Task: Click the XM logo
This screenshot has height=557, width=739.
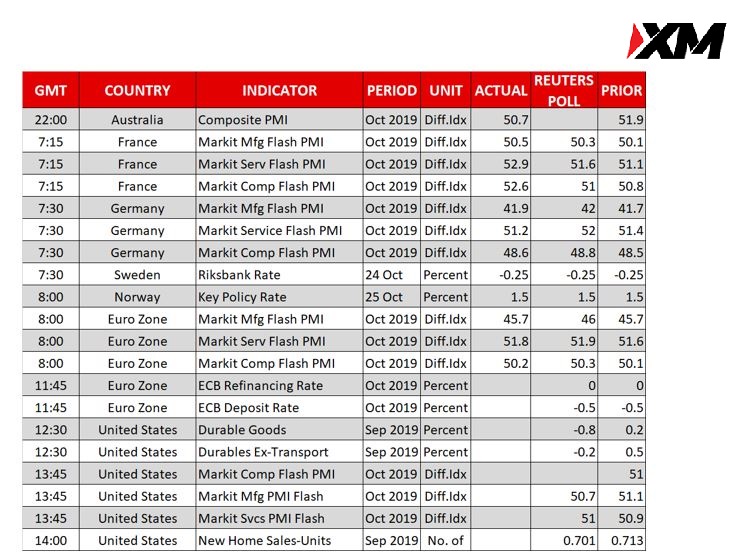Action: 676,41
